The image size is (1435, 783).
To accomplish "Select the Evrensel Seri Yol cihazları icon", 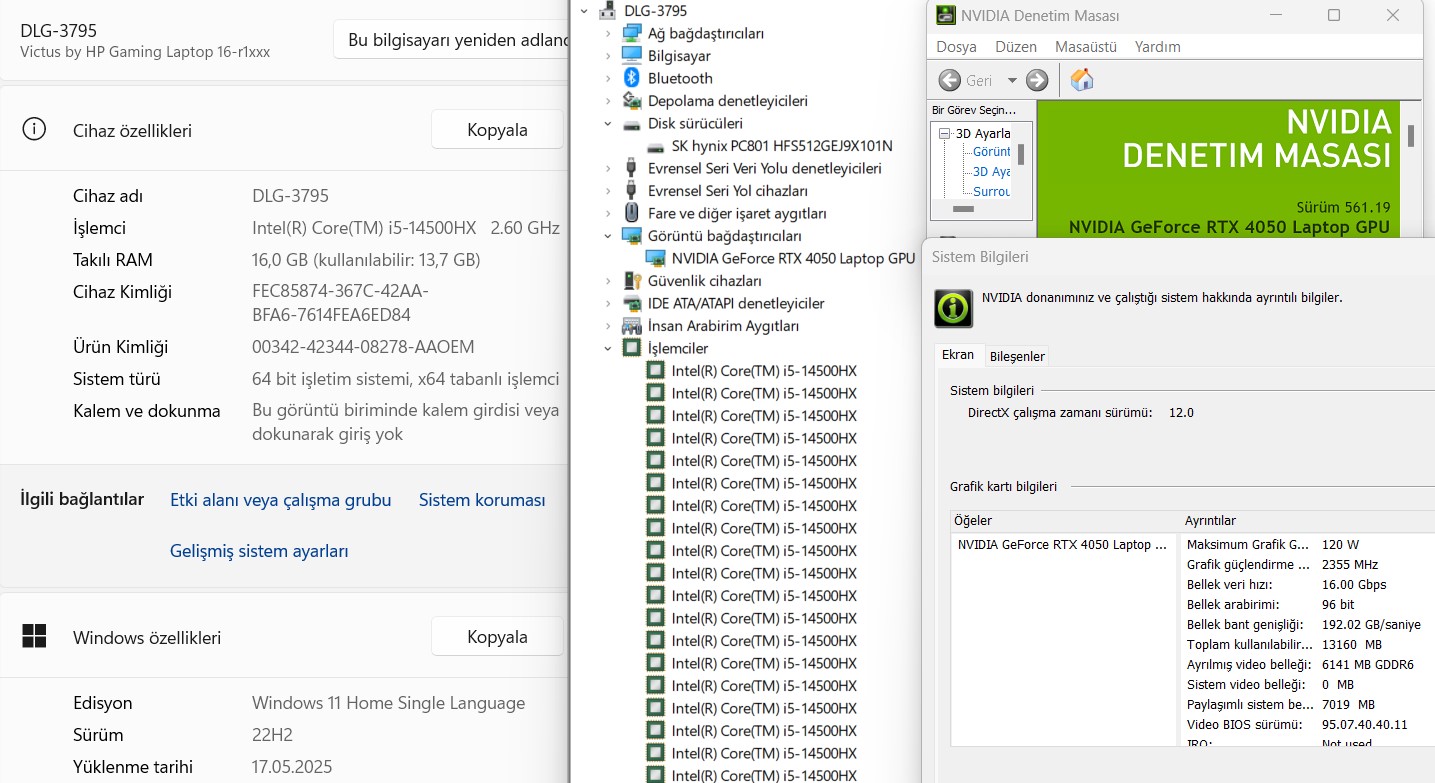I will point(631,191).
